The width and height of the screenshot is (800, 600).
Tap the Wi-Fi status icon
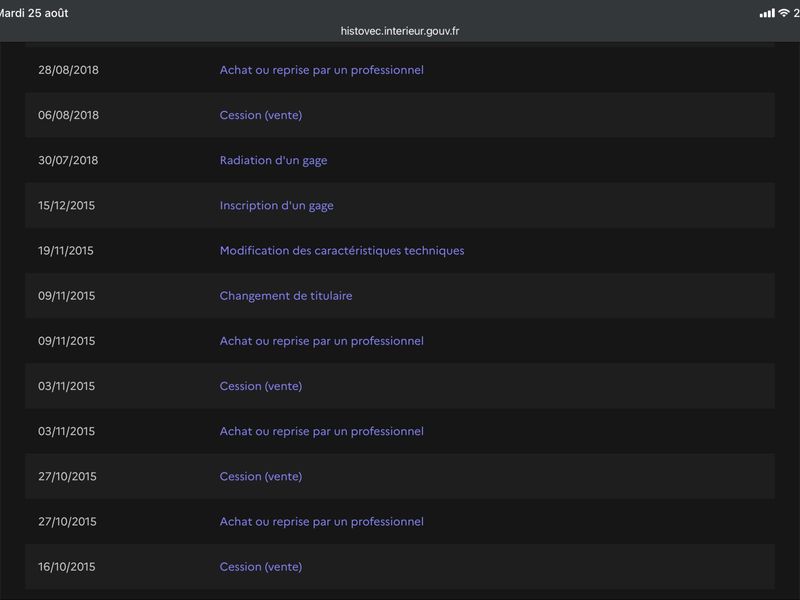pyautogui.click(x=783, y=13)
